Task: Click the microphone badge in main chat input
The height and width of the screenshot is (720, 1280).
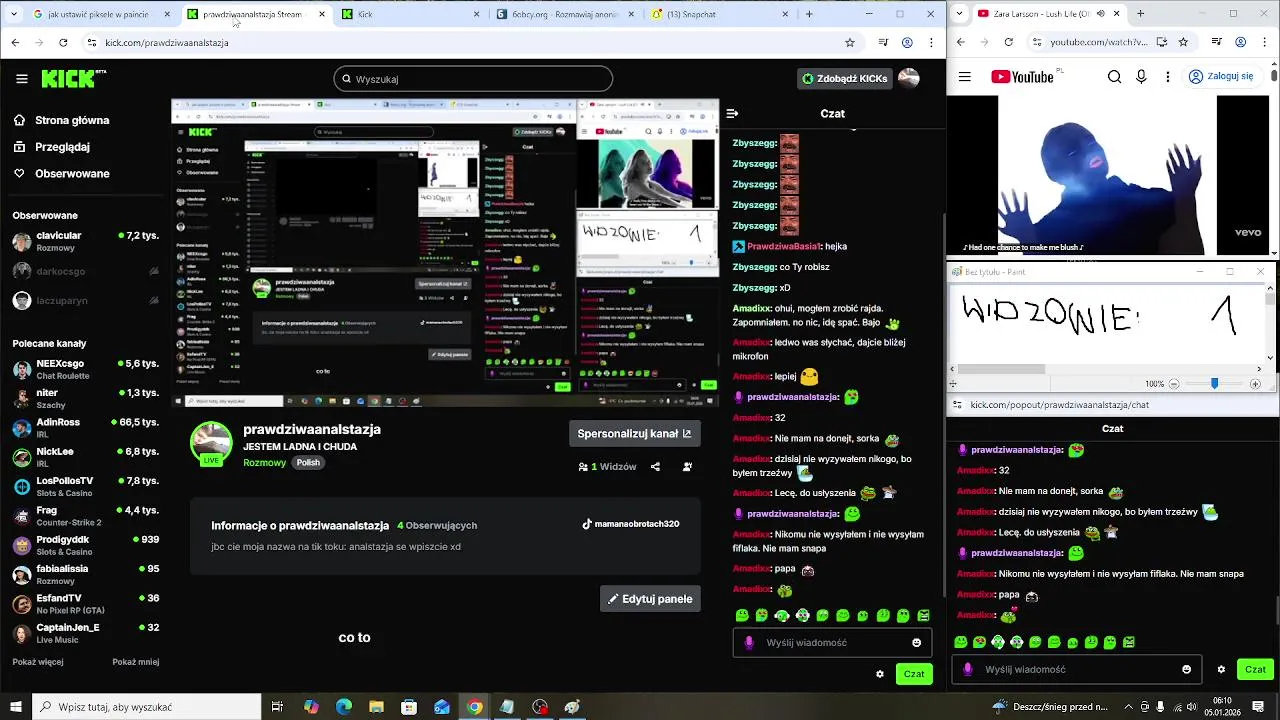Action: click(749, 643)
